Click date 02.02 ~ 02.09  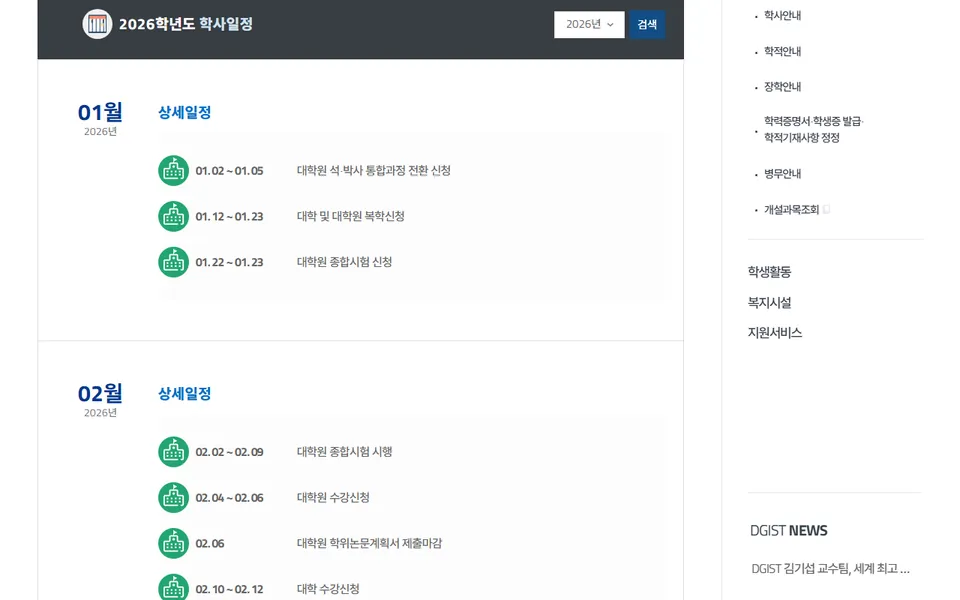[x=229, y=452]
